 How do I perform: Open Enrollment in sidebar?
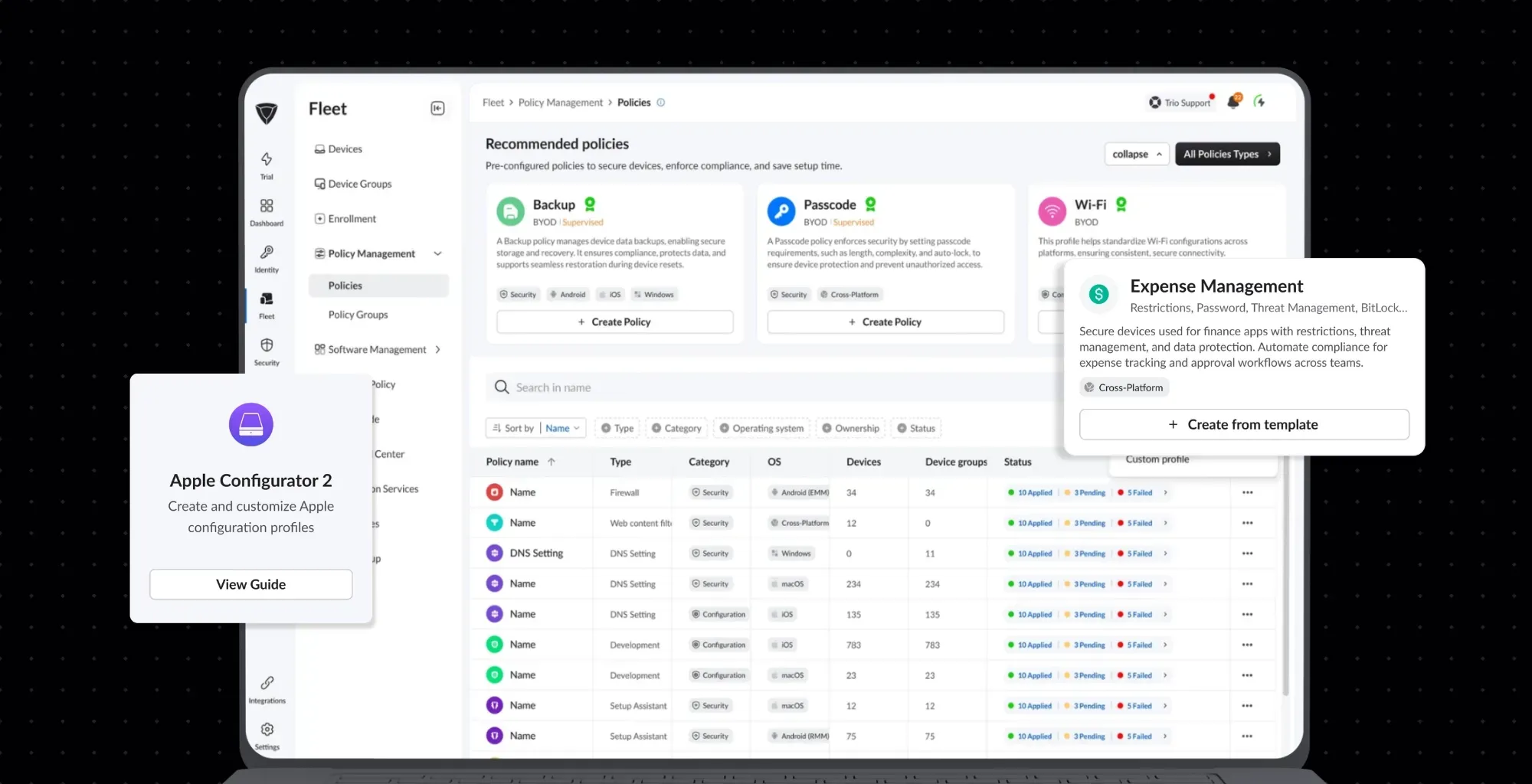(x=345, y=219)
